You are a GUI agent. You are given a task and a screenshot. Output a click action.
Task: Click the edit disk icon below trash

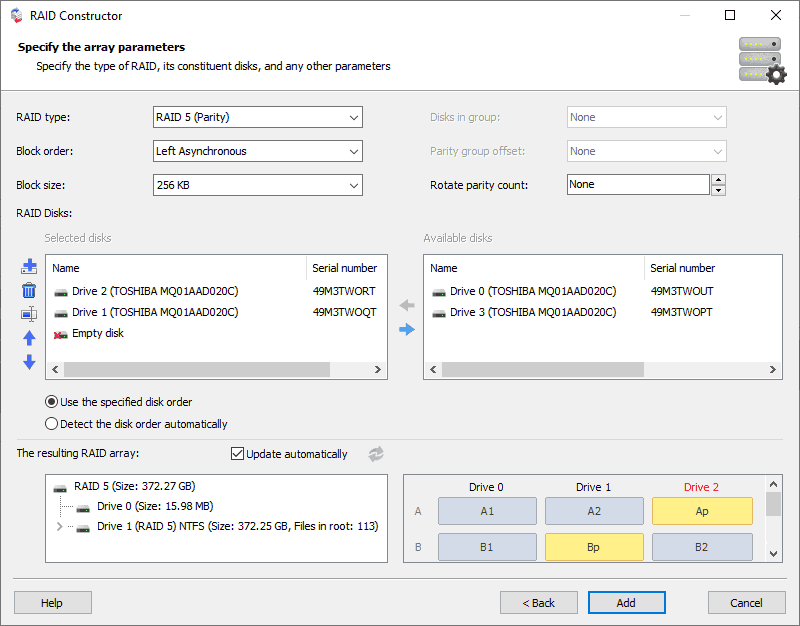click(x=29, y=314)
